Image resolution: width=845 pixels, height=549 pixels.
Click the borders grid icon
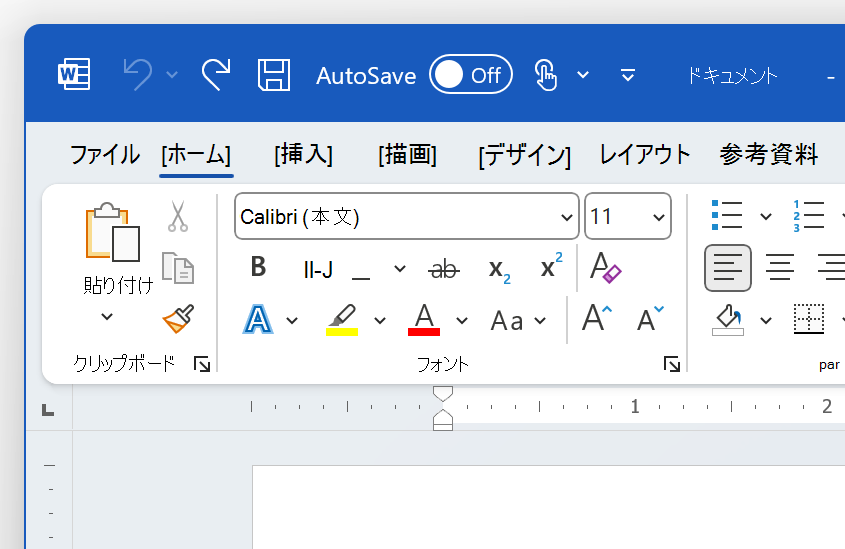[809, 319]
